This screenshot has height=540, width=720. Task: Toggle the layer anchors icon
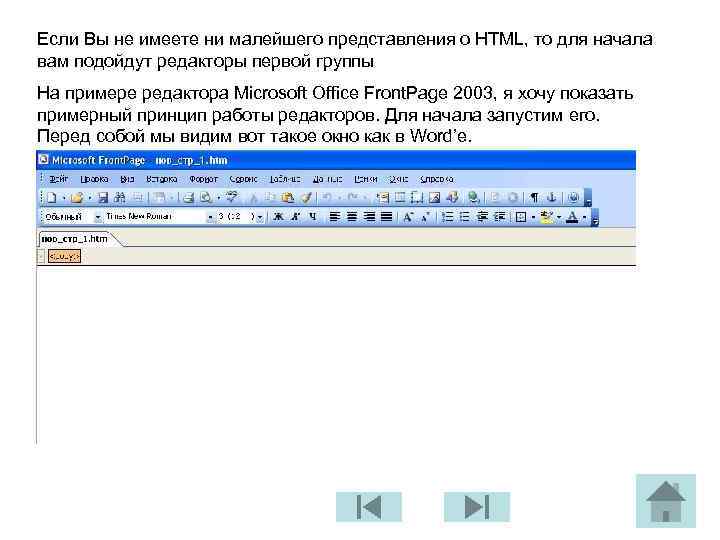[552, 198]
